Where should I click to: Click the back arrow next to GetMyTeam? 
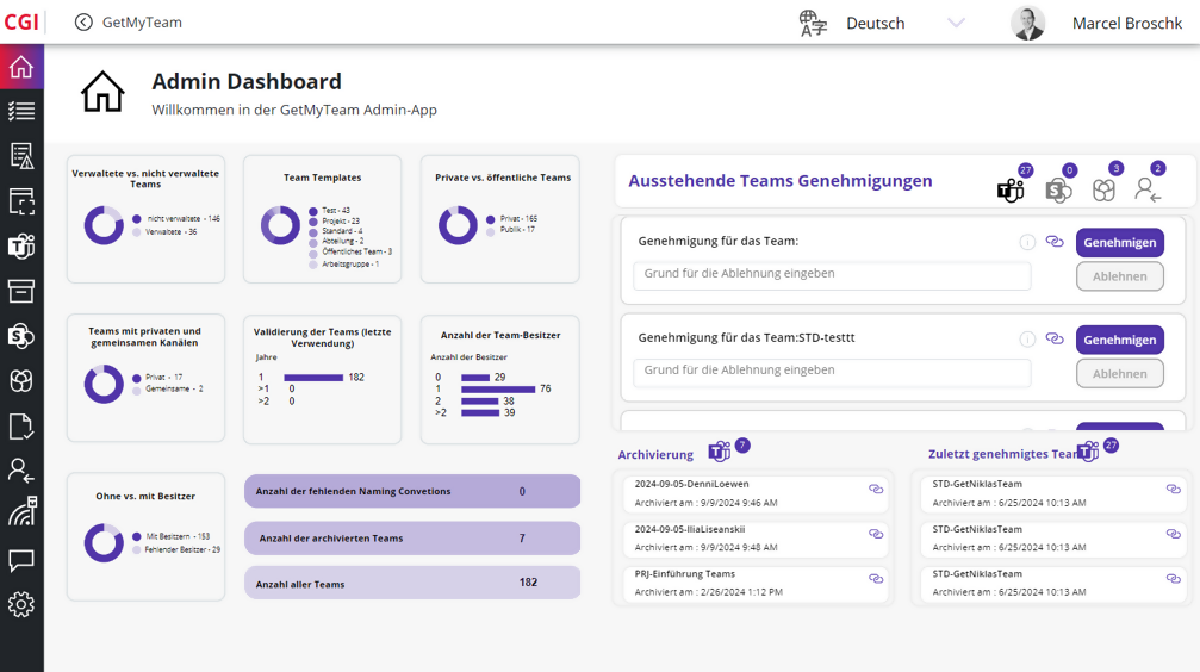84,22
